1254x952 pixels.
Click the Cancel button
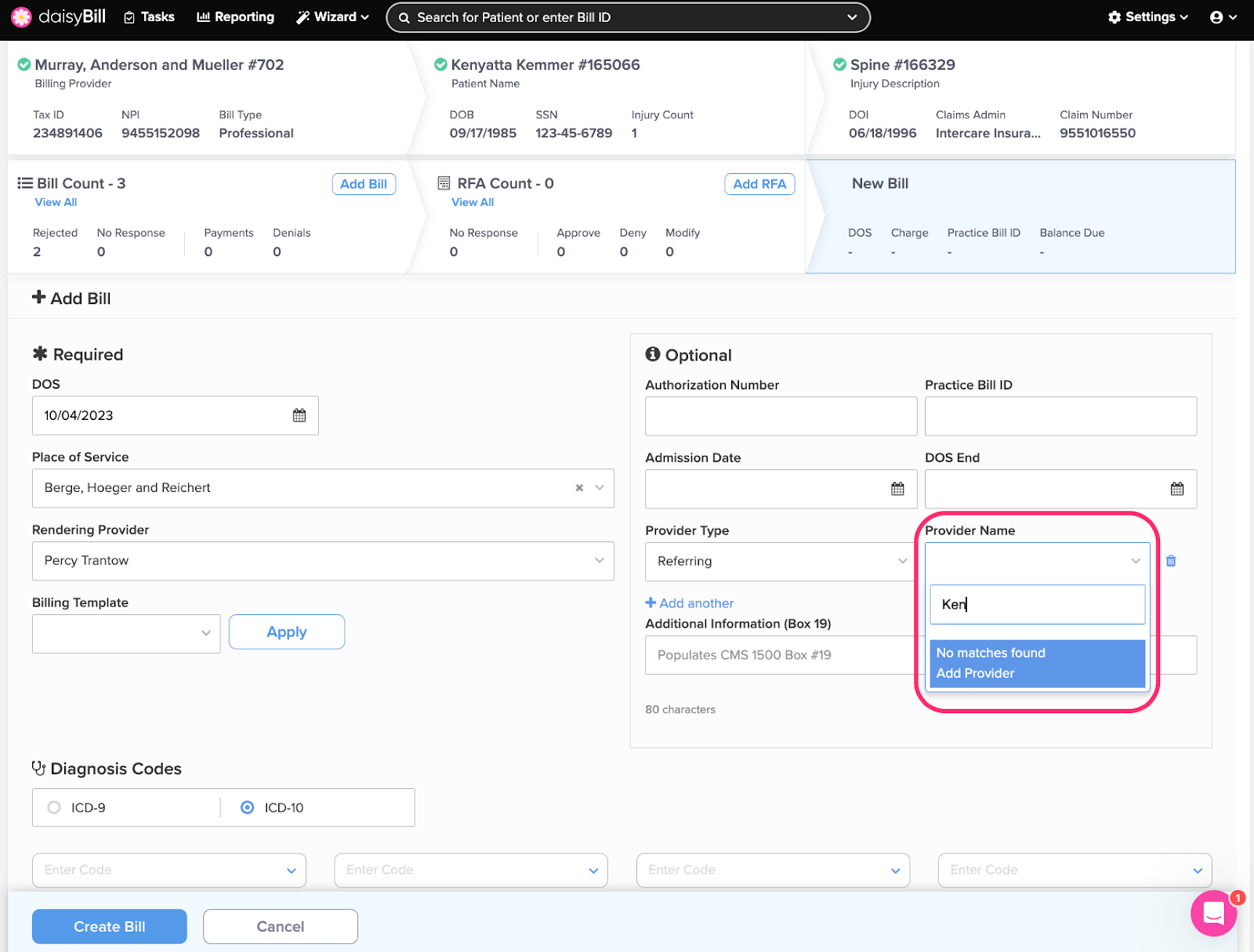281,926
